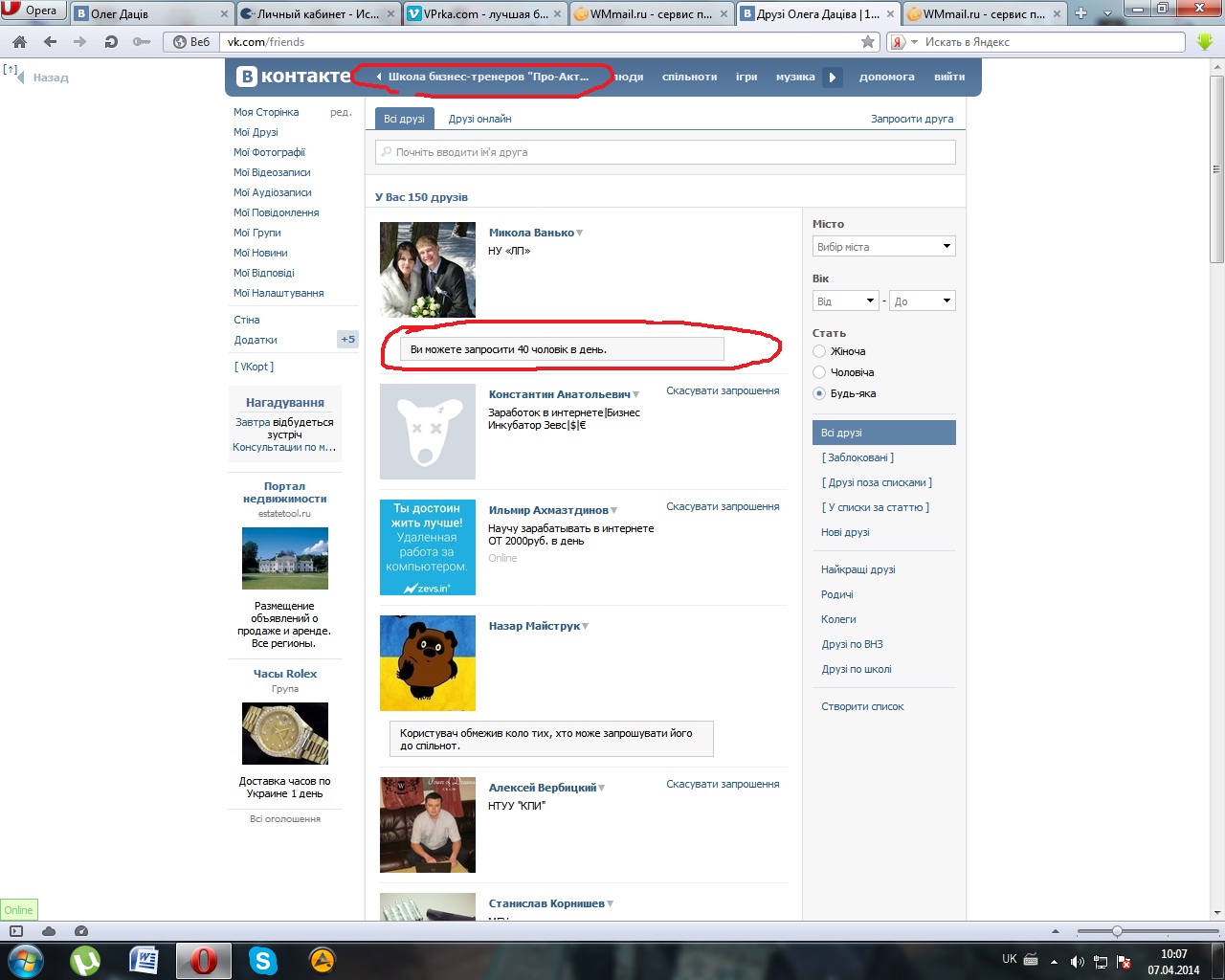Switch to the VPrka.com browser tab
1225x980 pixels.
484,13
